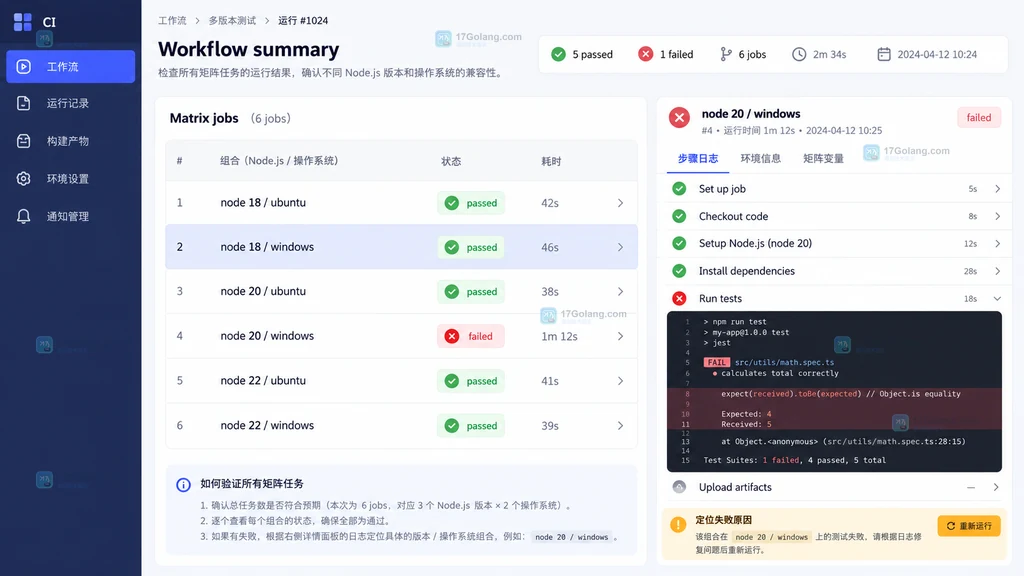Select the node 18 / ubuntu row
The height and width of the screenshot is (576, 1024).
402,202
